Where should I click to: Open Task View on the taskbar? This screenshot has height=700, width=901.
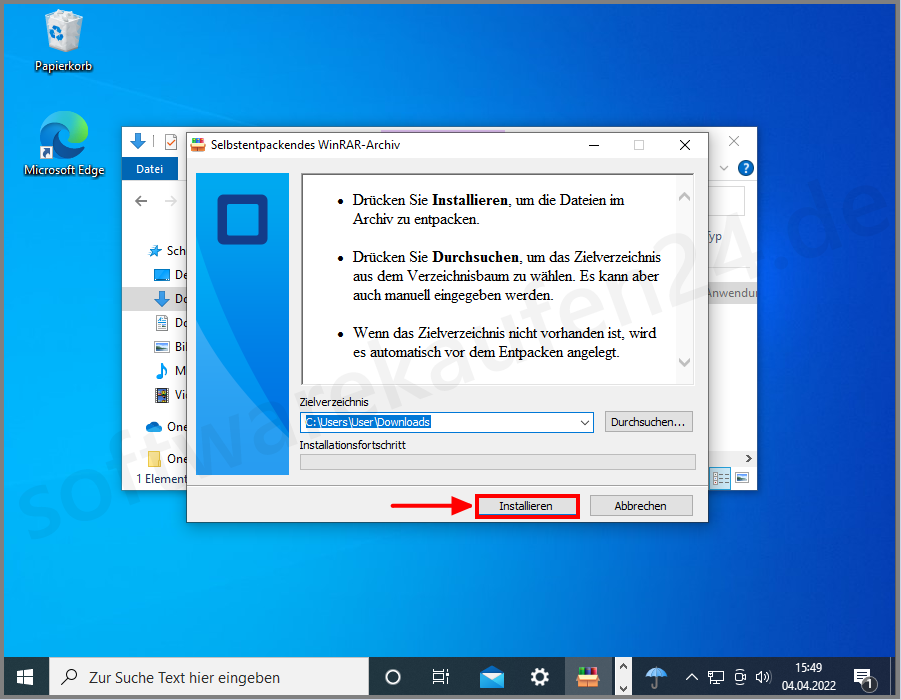click(441, 678)
